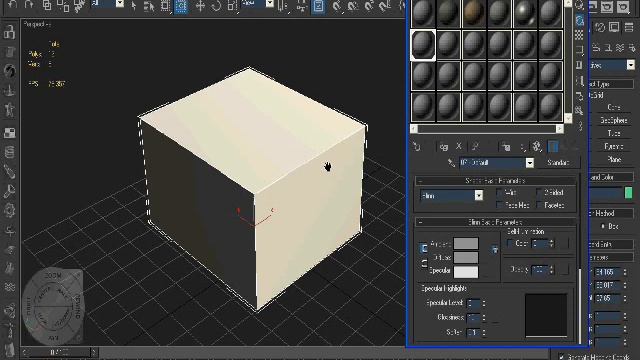This screenshot has width=640, height=360.
Task: Click the green object color swatch
Action: tap(629, 193)
